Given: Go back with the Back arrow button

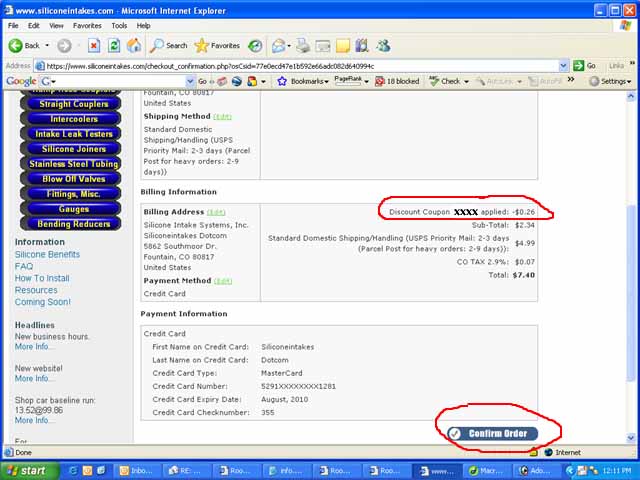Looking at the screenshot, I should click(x=24, y=45).
